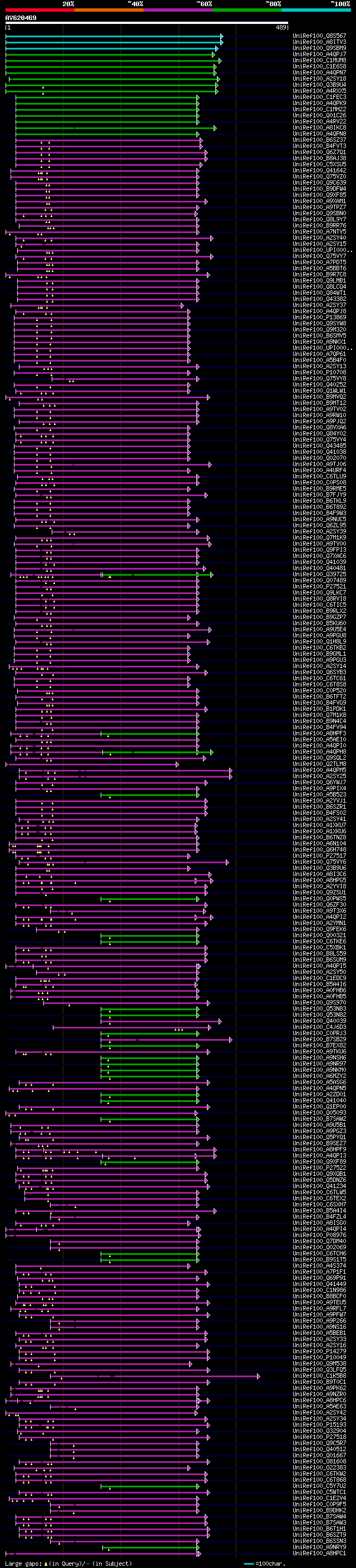Click the query label AV620469
356x1568 pixels.
pyautogui.click(x=21, y=18)
